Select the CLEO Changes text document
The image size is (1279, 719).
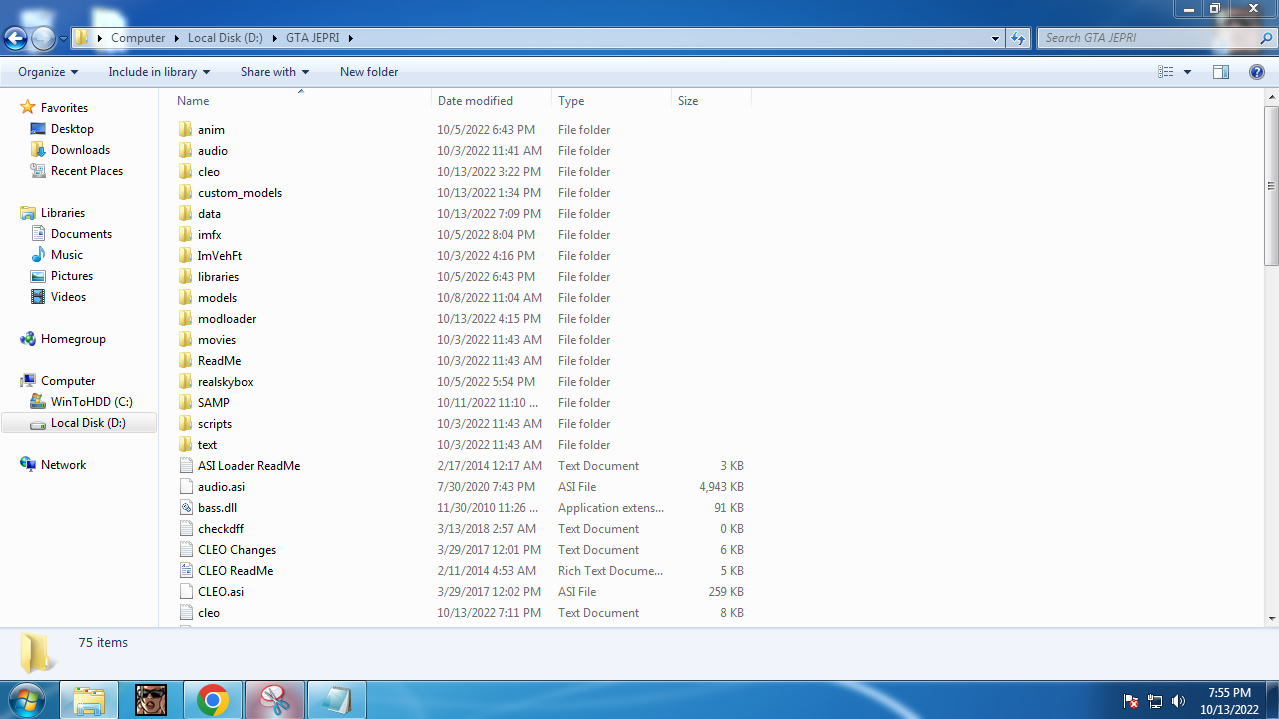(x=237, y=550)
